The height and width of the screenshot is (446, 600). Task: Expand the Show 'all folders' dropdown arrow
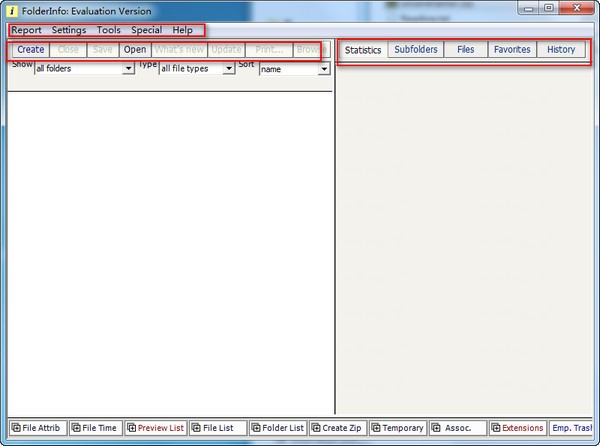click(129, 69)
